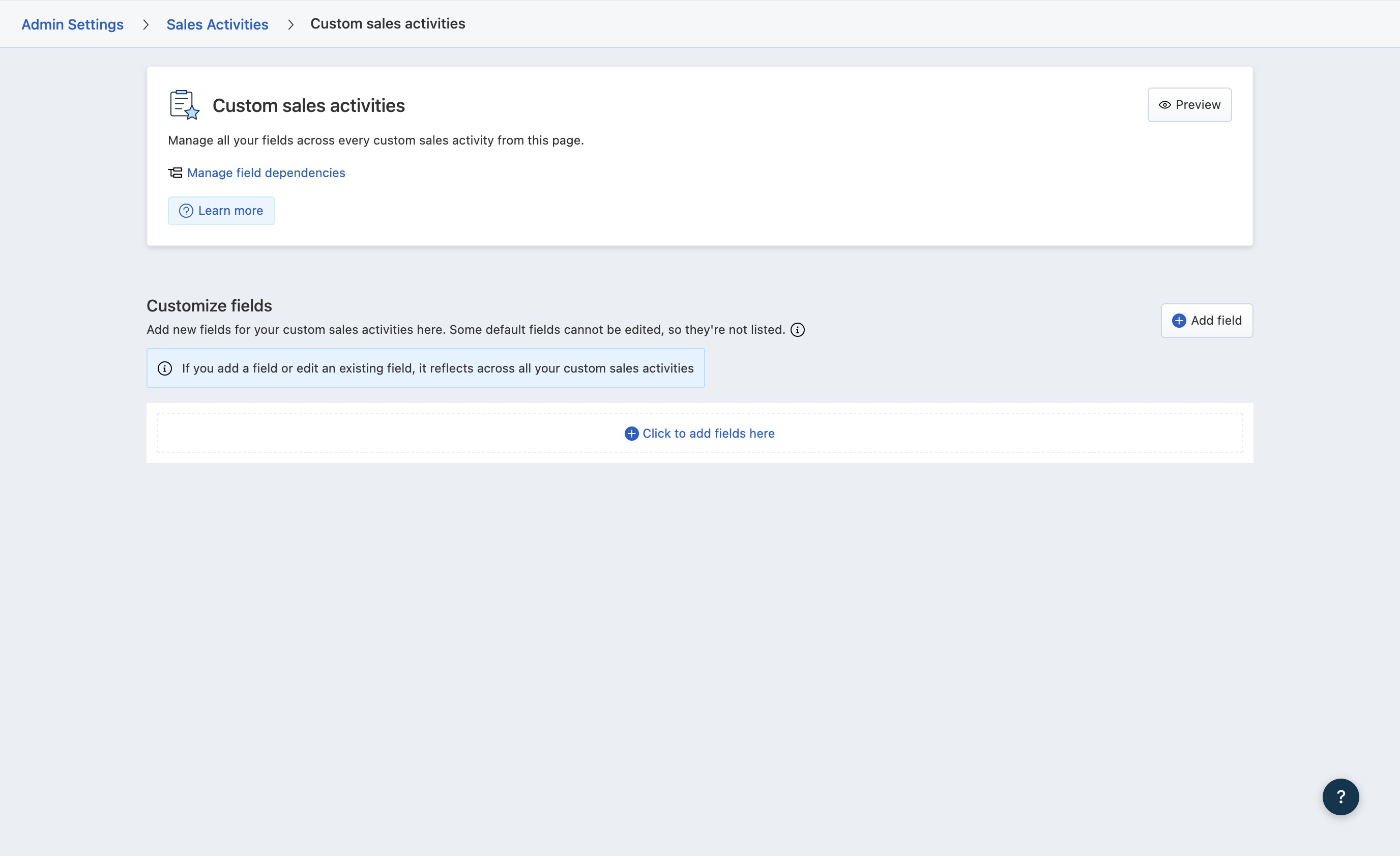
Task: Click the Add field button
Action: pos(1207,321)
